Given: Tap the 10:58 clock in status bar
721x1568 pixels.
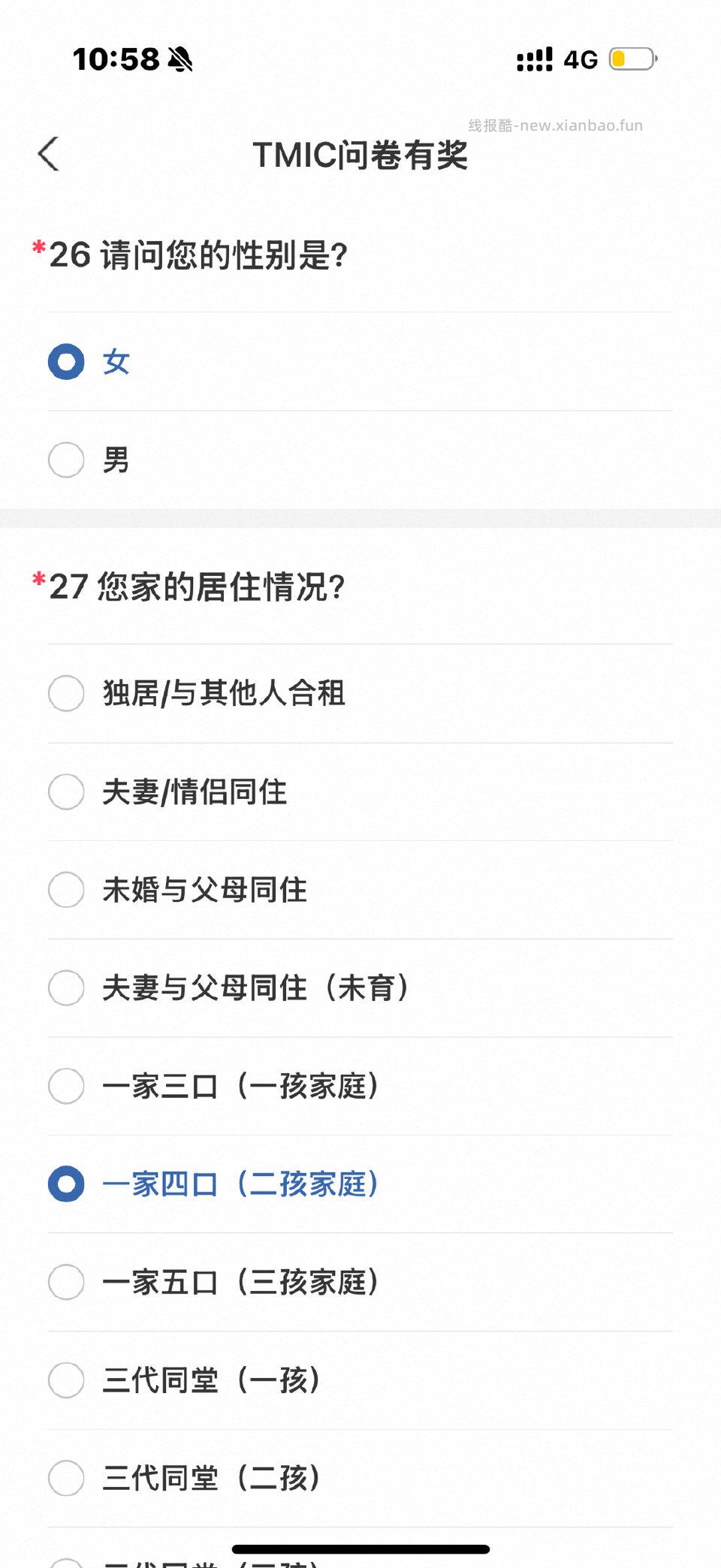Looking at the screenshot, I should 116,59.
